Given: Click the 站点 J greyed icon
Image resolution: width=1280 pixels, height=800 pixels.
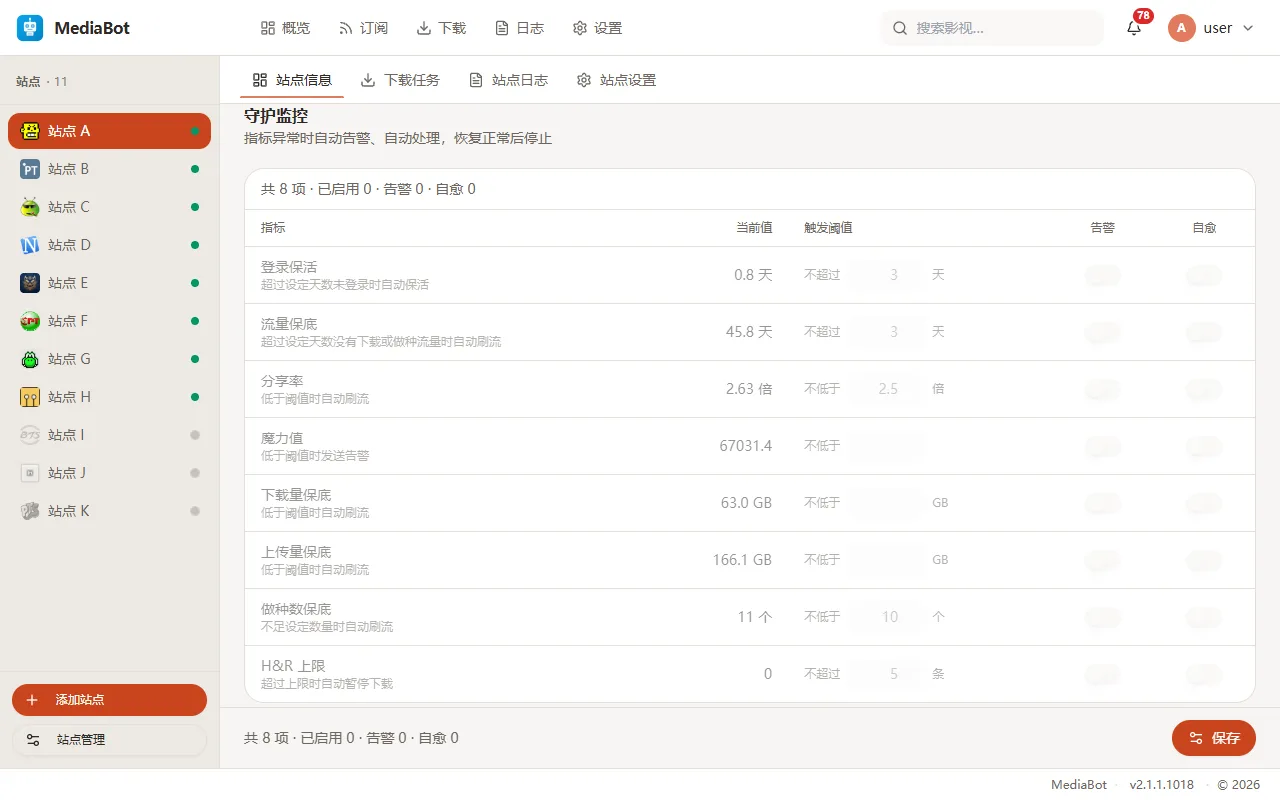Looking at the screenshot, I should coord(30,473).
